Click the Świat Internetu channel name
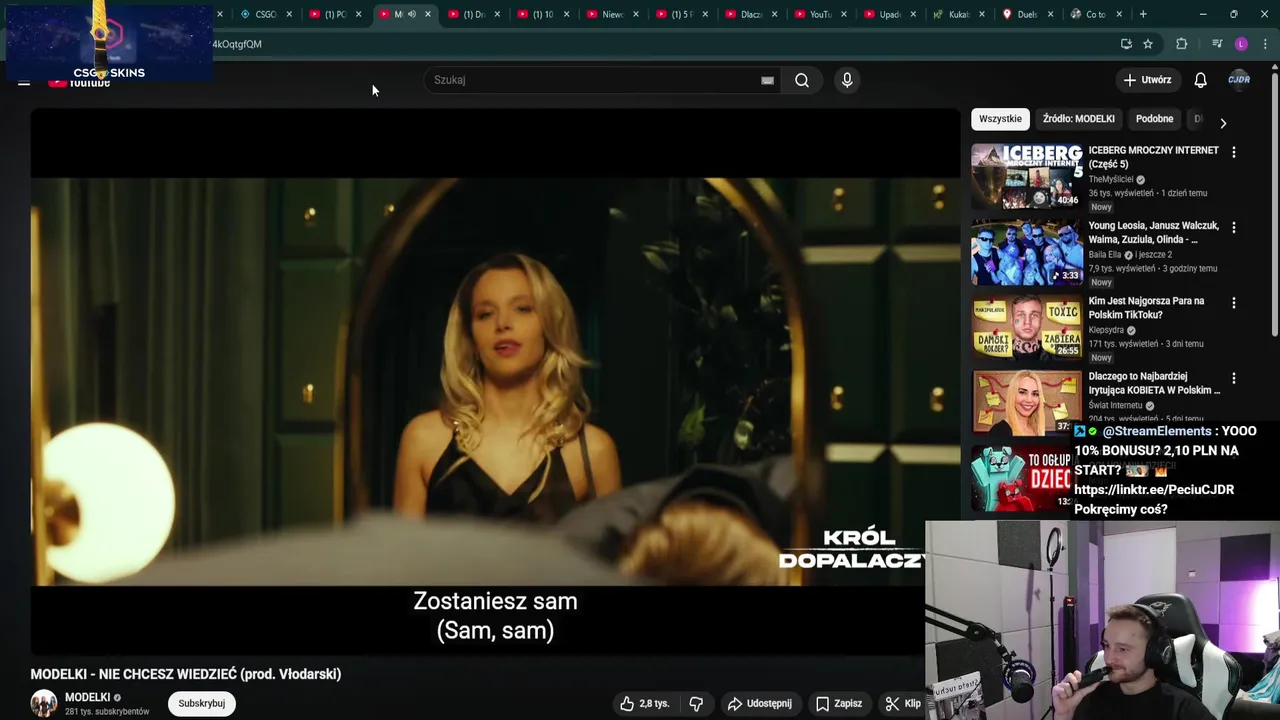 1115,405
